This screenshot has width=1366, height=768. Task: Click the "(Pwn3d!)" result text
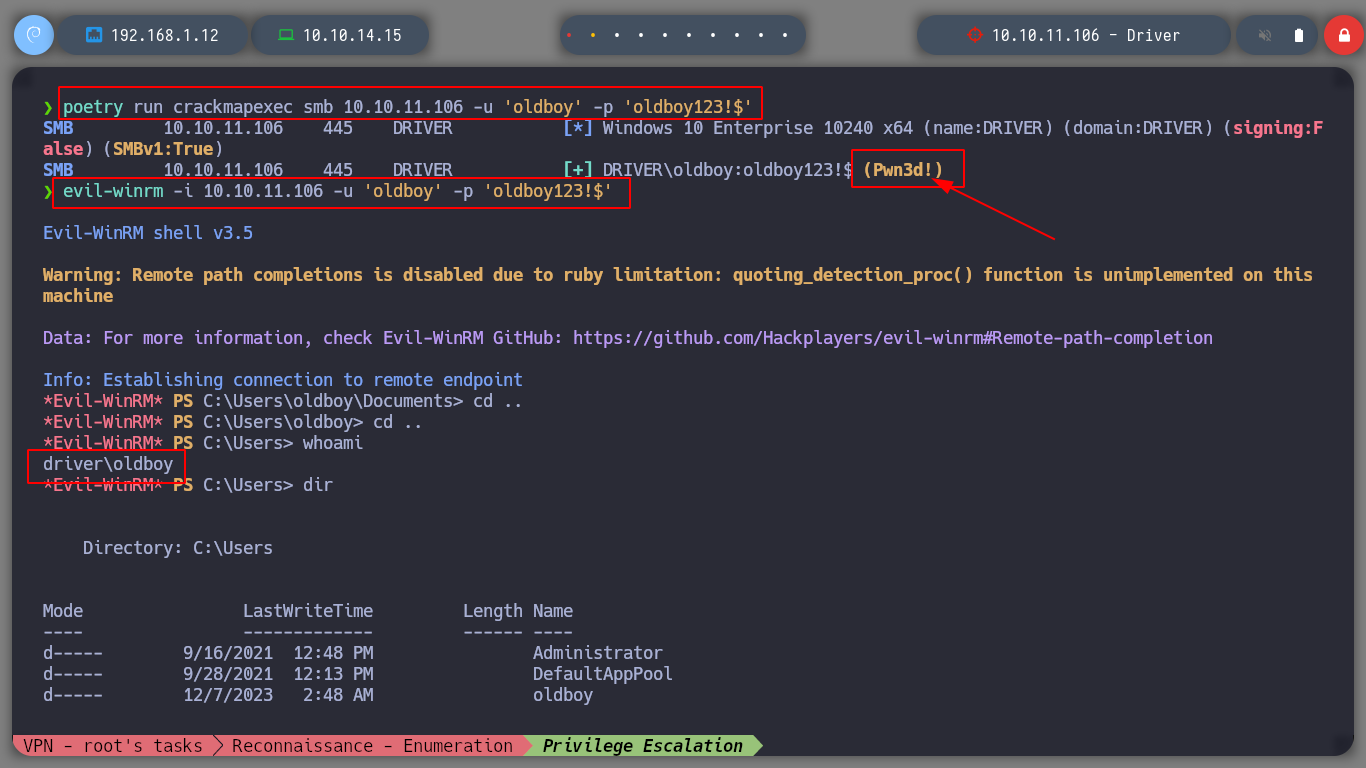(903, 170)
